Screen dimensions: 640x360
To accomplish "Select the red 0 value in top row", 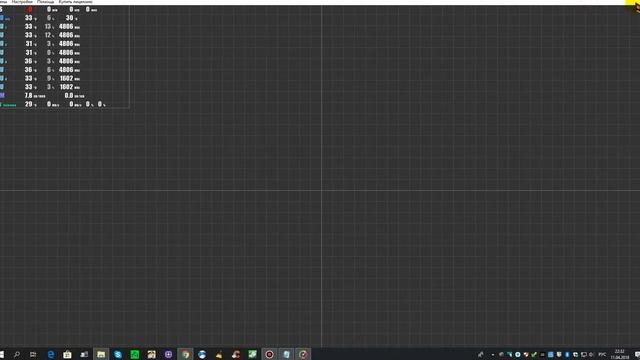I will [x=30, y=9].
